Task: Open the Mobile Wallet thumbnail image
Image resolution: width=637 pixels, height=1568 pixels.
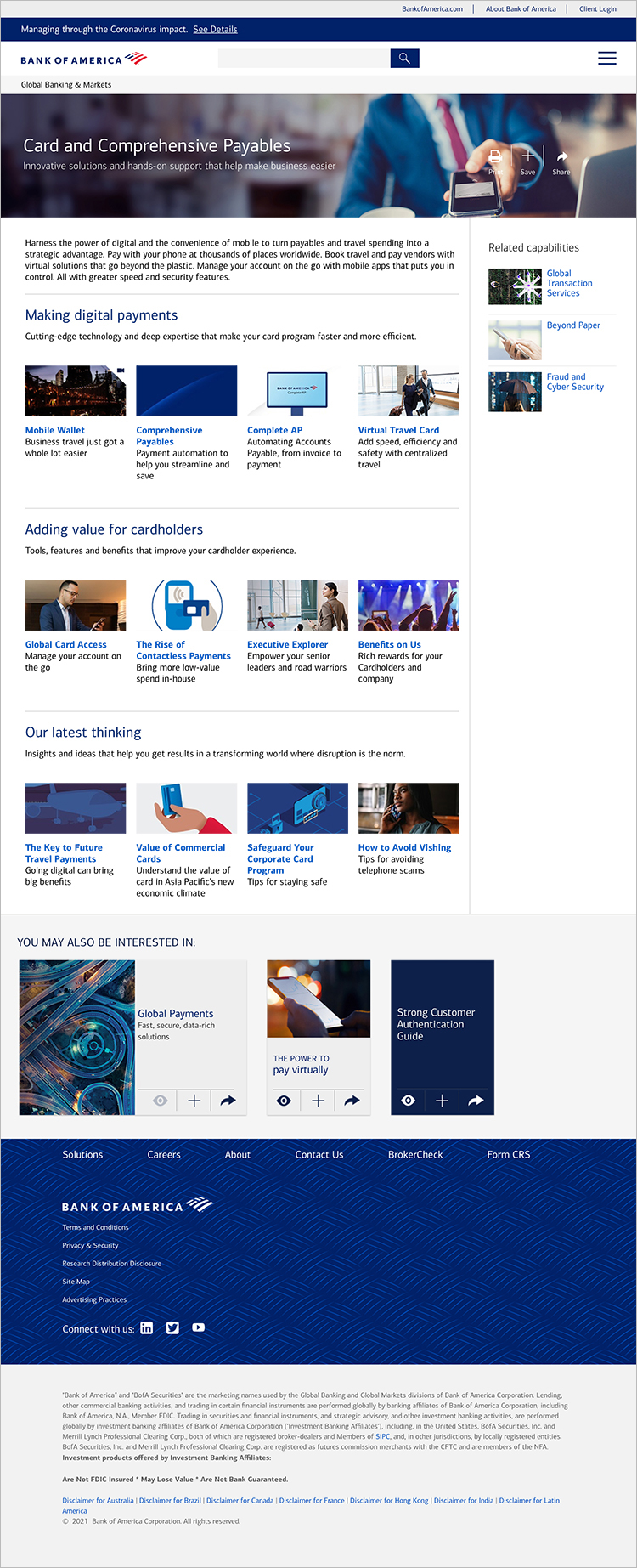Action: [x=76, y=391]
